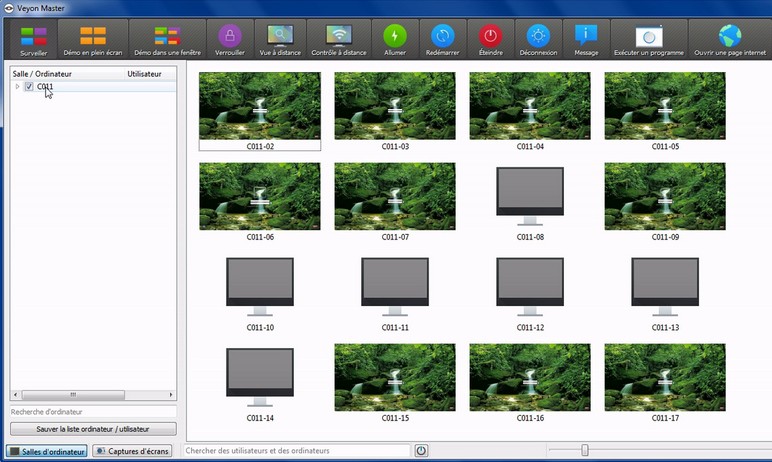The height and width of the screenshot is (462, 772).
Task: Expand the C011 room tree node
Action: pos(17,87)
